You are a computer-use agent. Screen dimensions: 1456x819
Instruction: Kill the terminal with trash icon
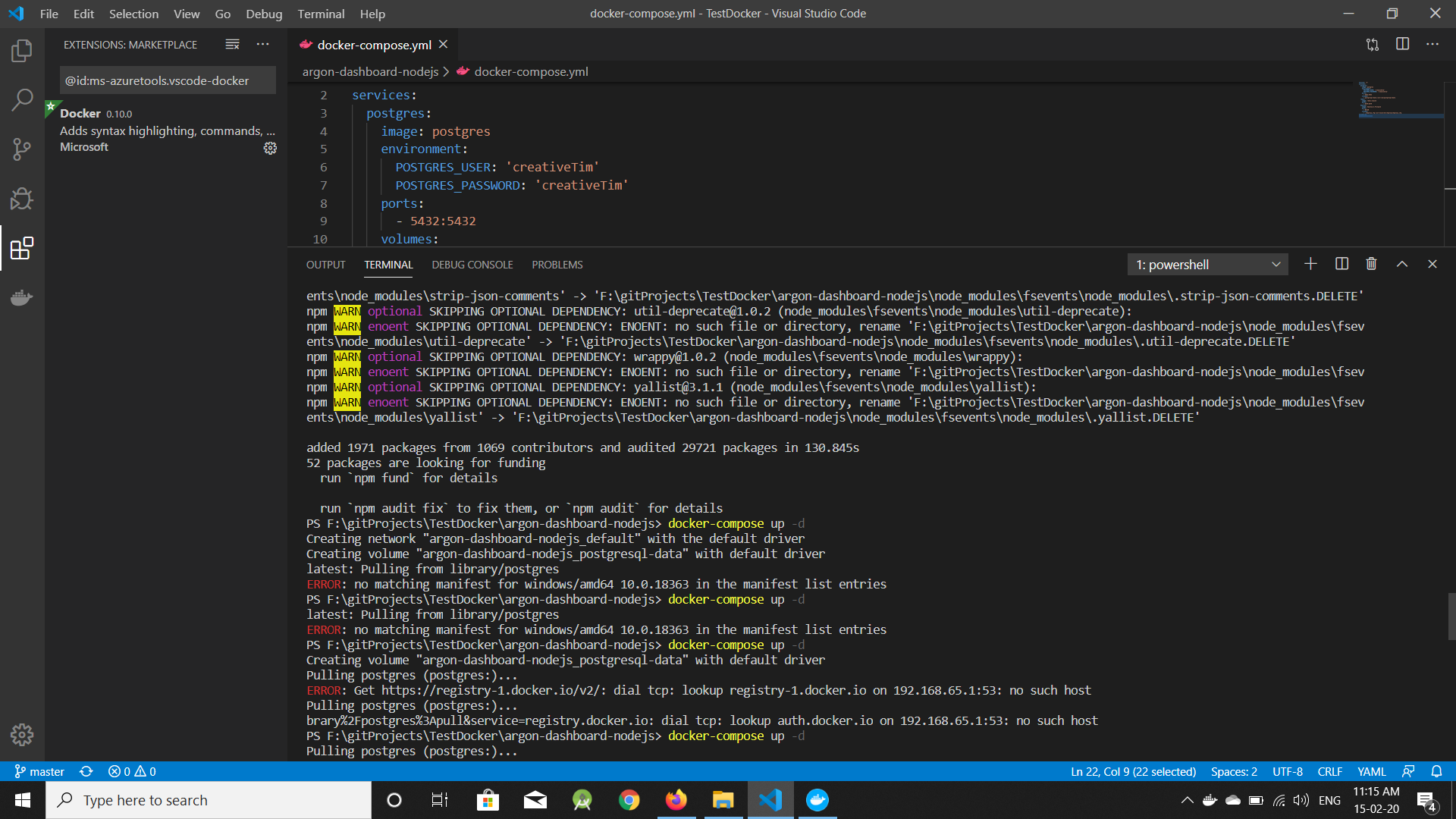click(x=1371, y=264)
